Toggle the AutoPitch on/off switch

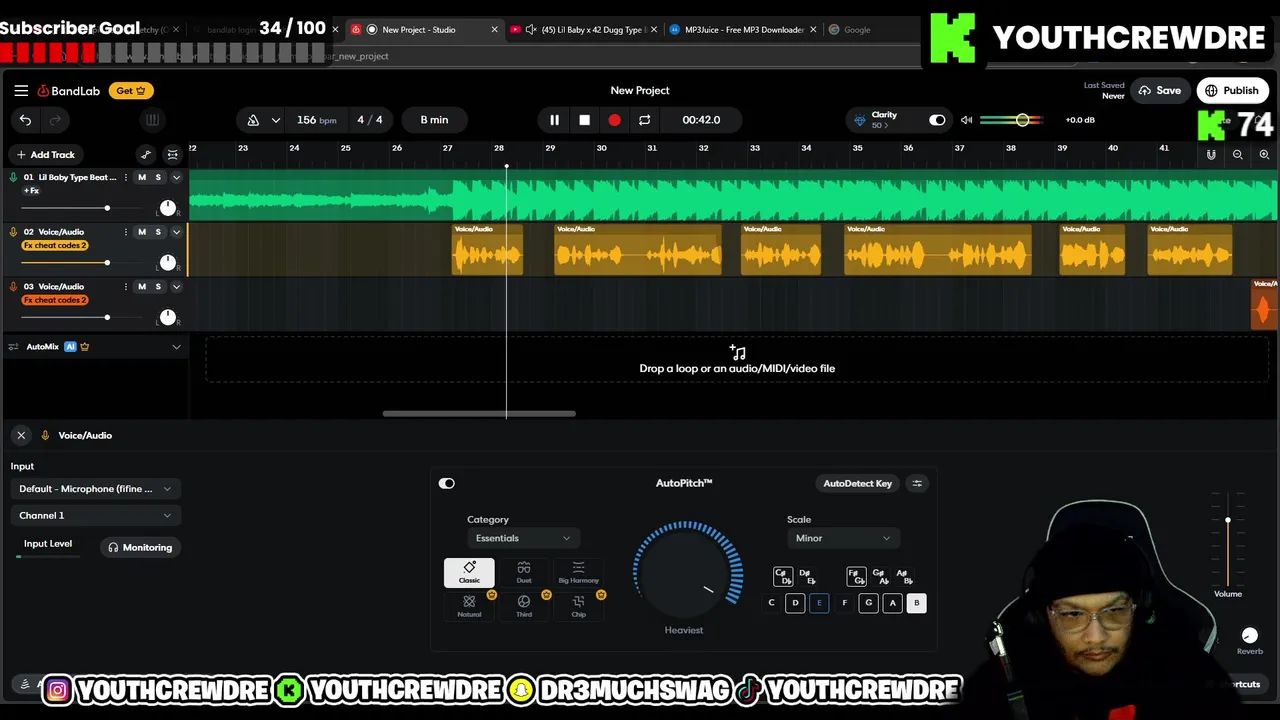446,484
